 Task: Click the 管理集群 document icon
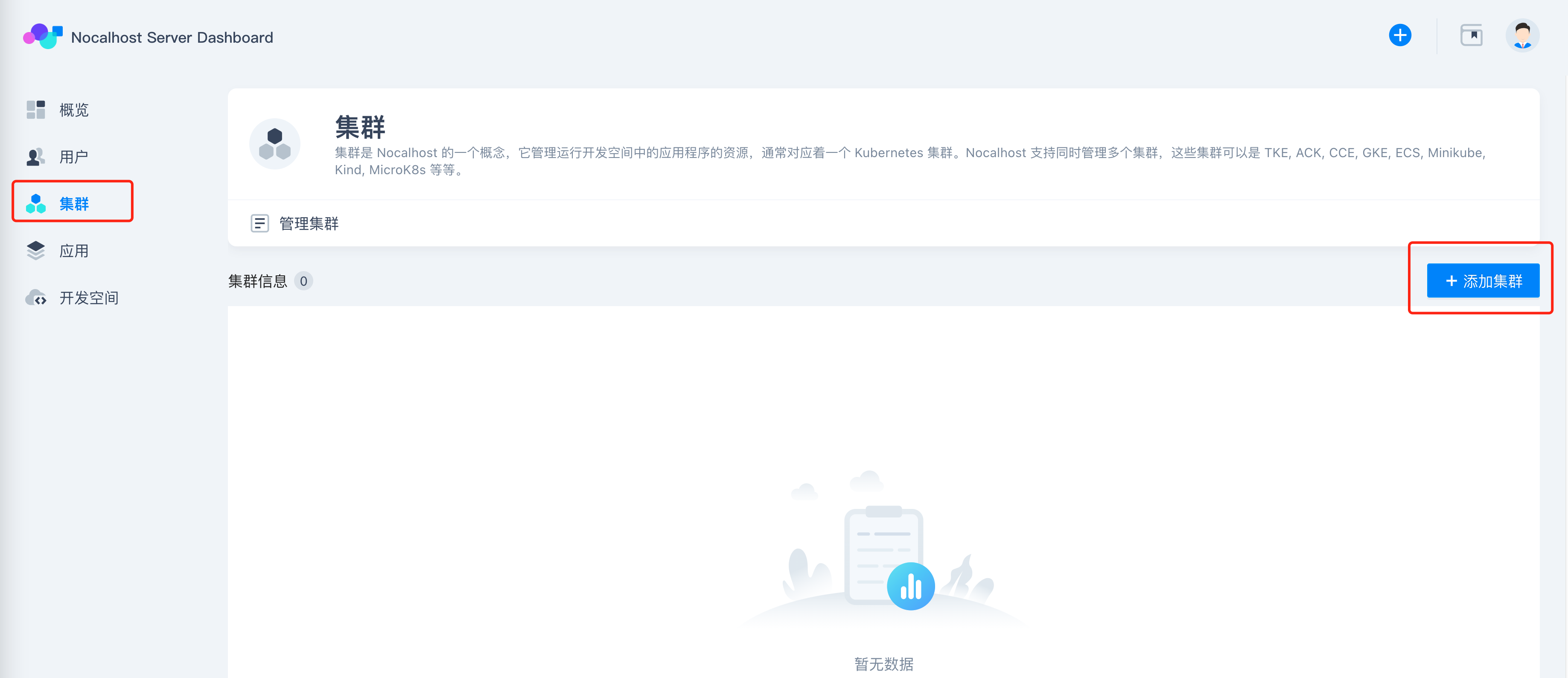click(x=260, y=224)
